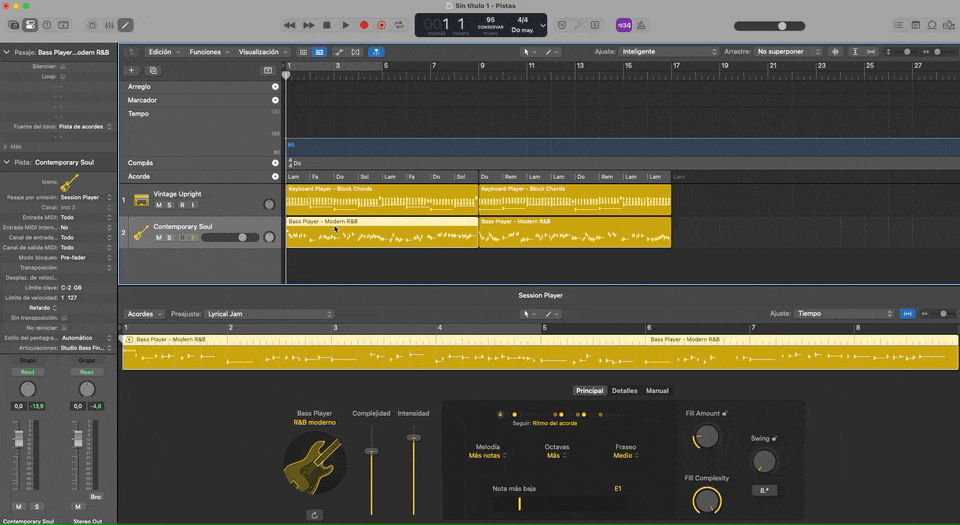The width and height of the screenshot is (960, 525).
Task: Toggle the Editors pencil icon
Action: (x=125, y=25)
